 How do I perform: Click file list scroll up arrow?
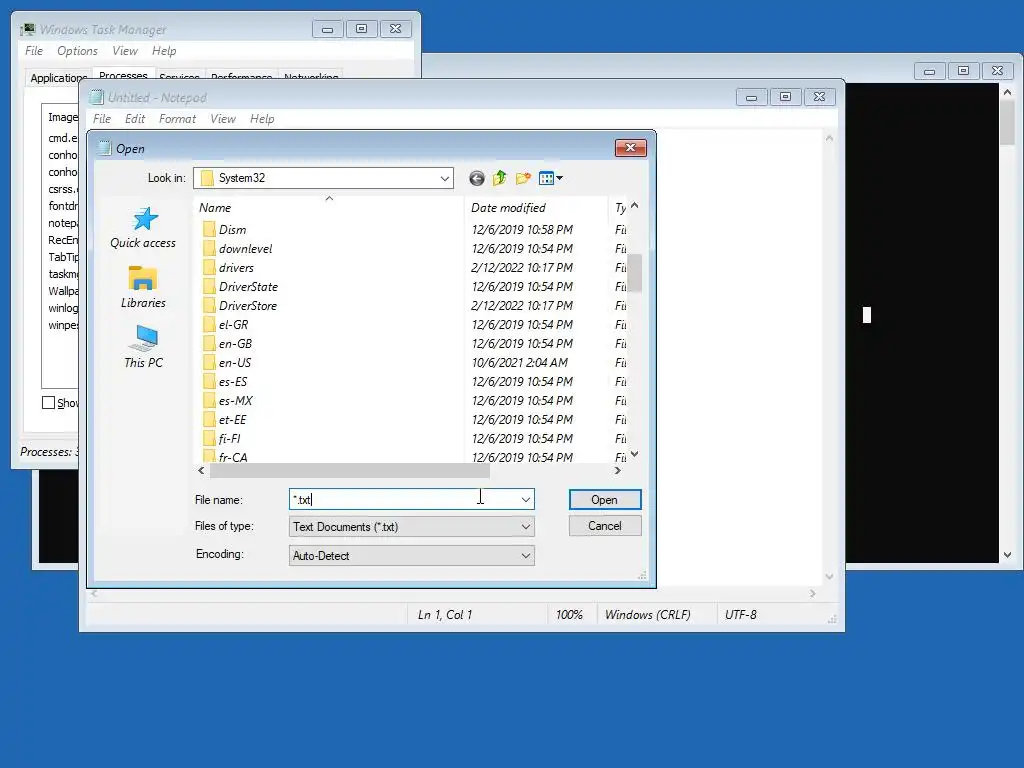pos(634,206)
